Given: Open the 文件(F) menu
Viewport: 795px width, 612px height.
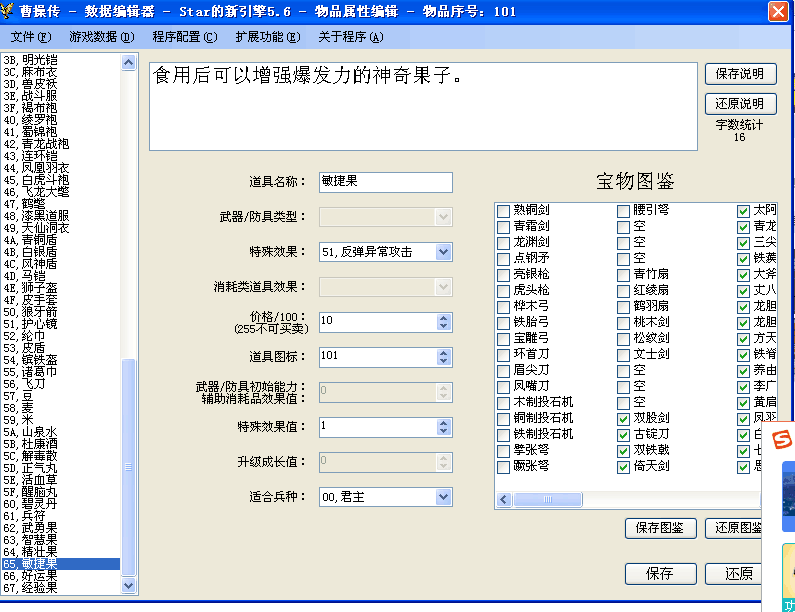Looking at the screenshot, I should pos(31,37).
